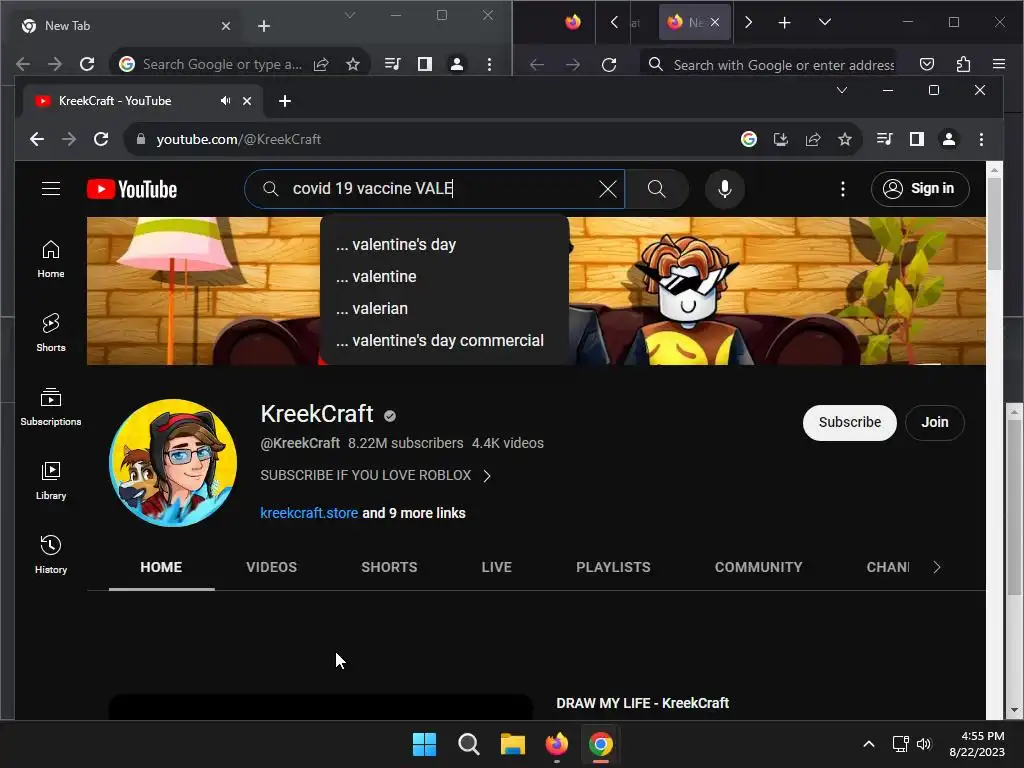Open the volume icon in system tray
The height and width of the screenshot is (768, 1024).
click(x=923, y=744)
